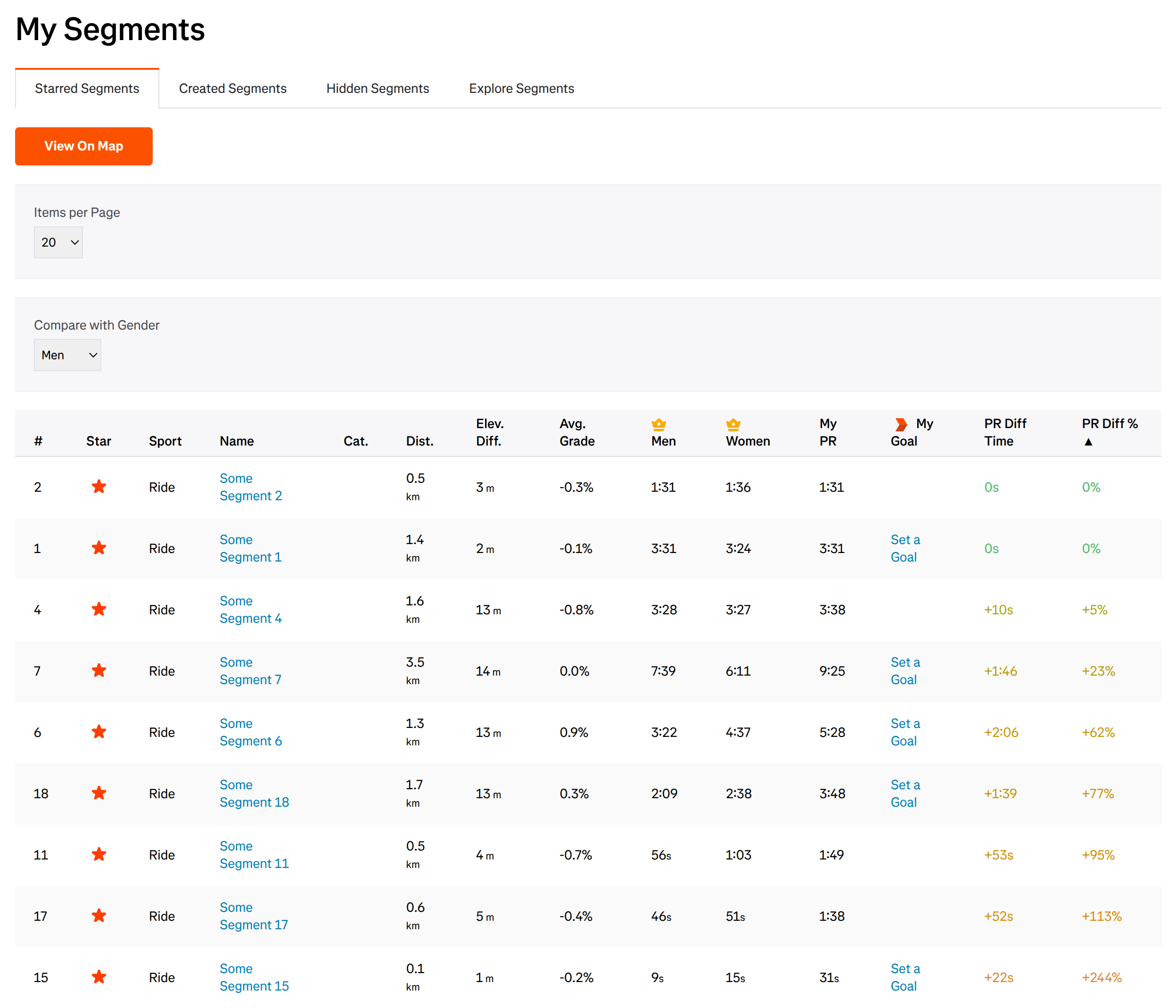1176x1008 pixels.
Task: Unstar Some Segment 17 star icon
Action: pyautogui.click(x=99, y=916)
